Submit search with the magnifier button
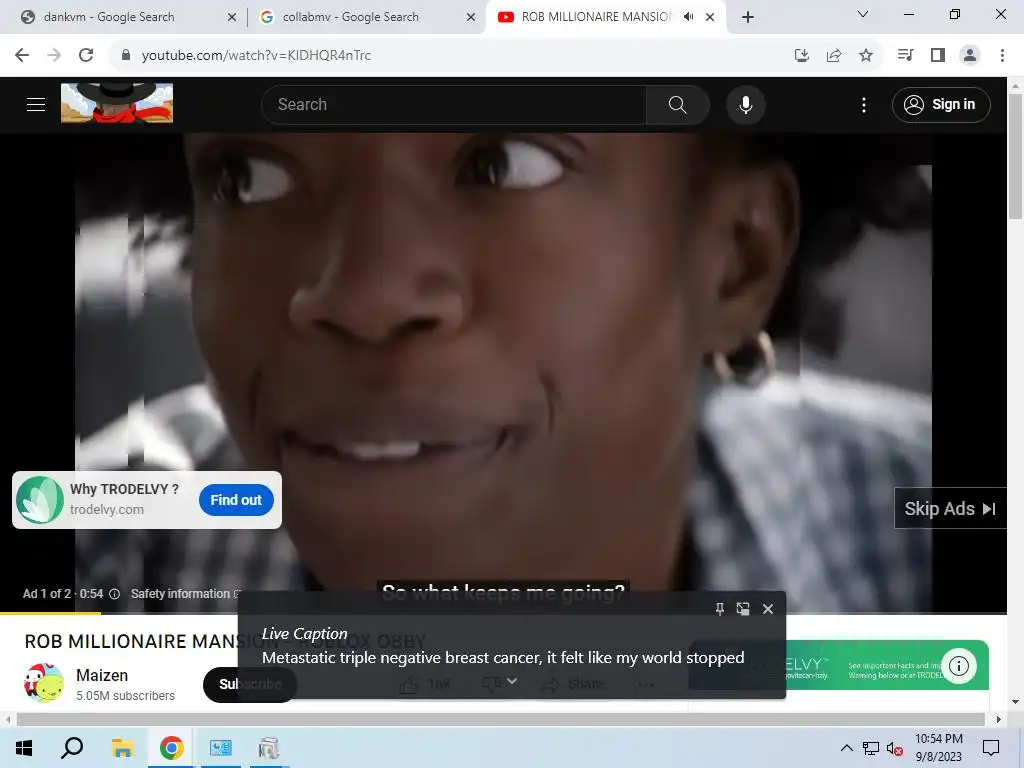1024x768 pixels. click(677, 104)
